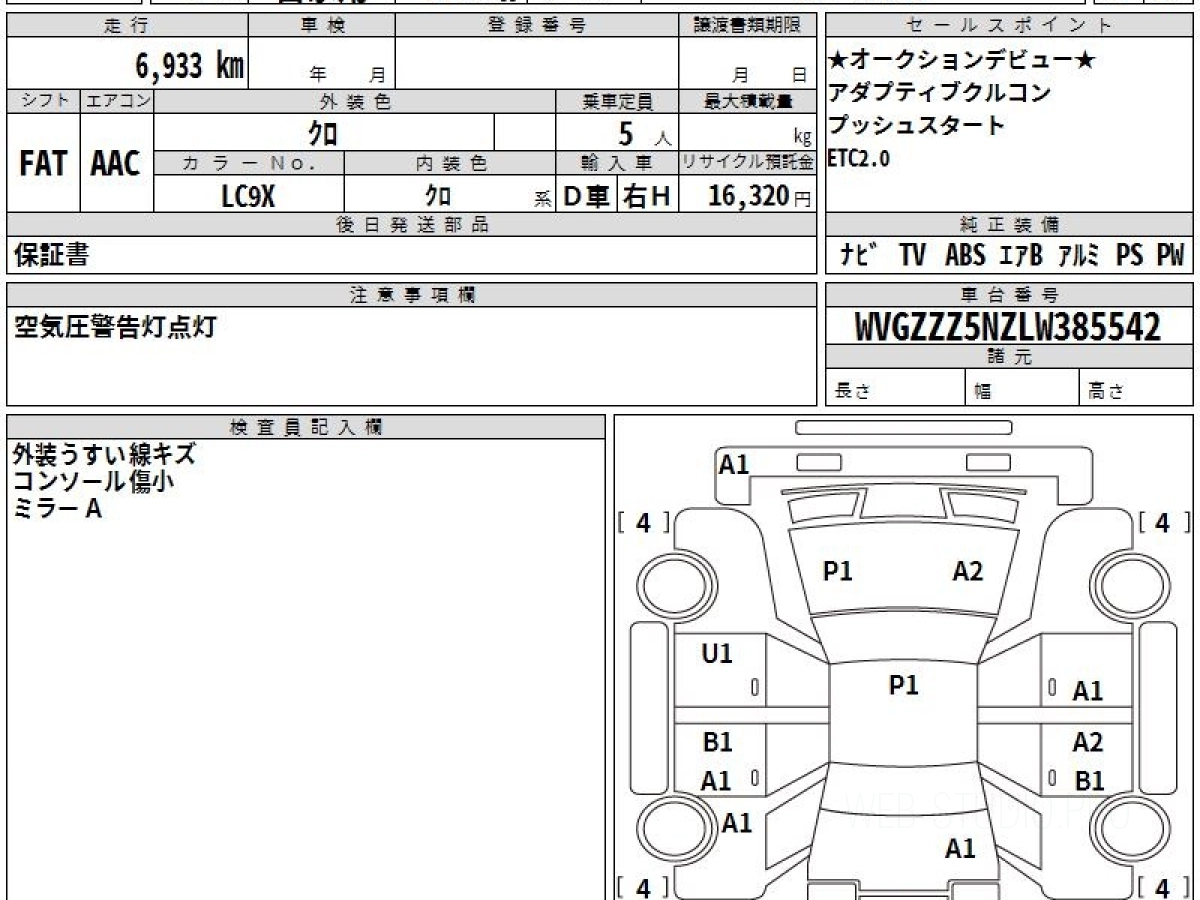Click the 乗車定員 header

click(618, 101)
